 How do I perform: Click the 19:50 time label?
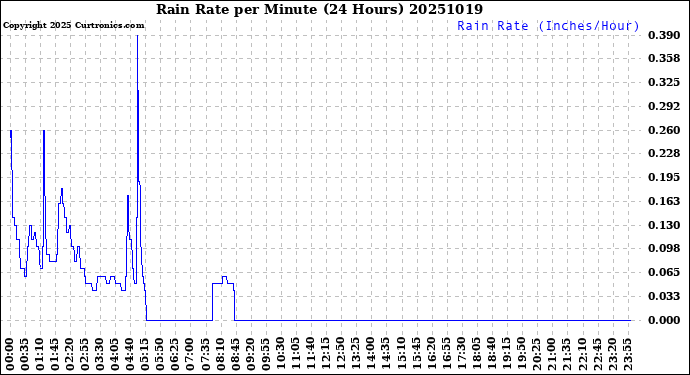521,355
